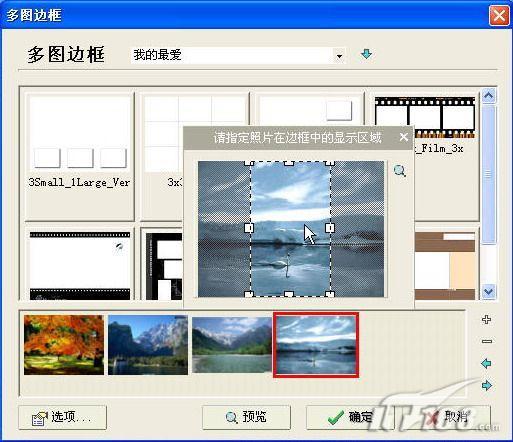This screenshot has height=442, width=513.
Task: Cancel with the 取消 button
Action: [x=447, y=417]
